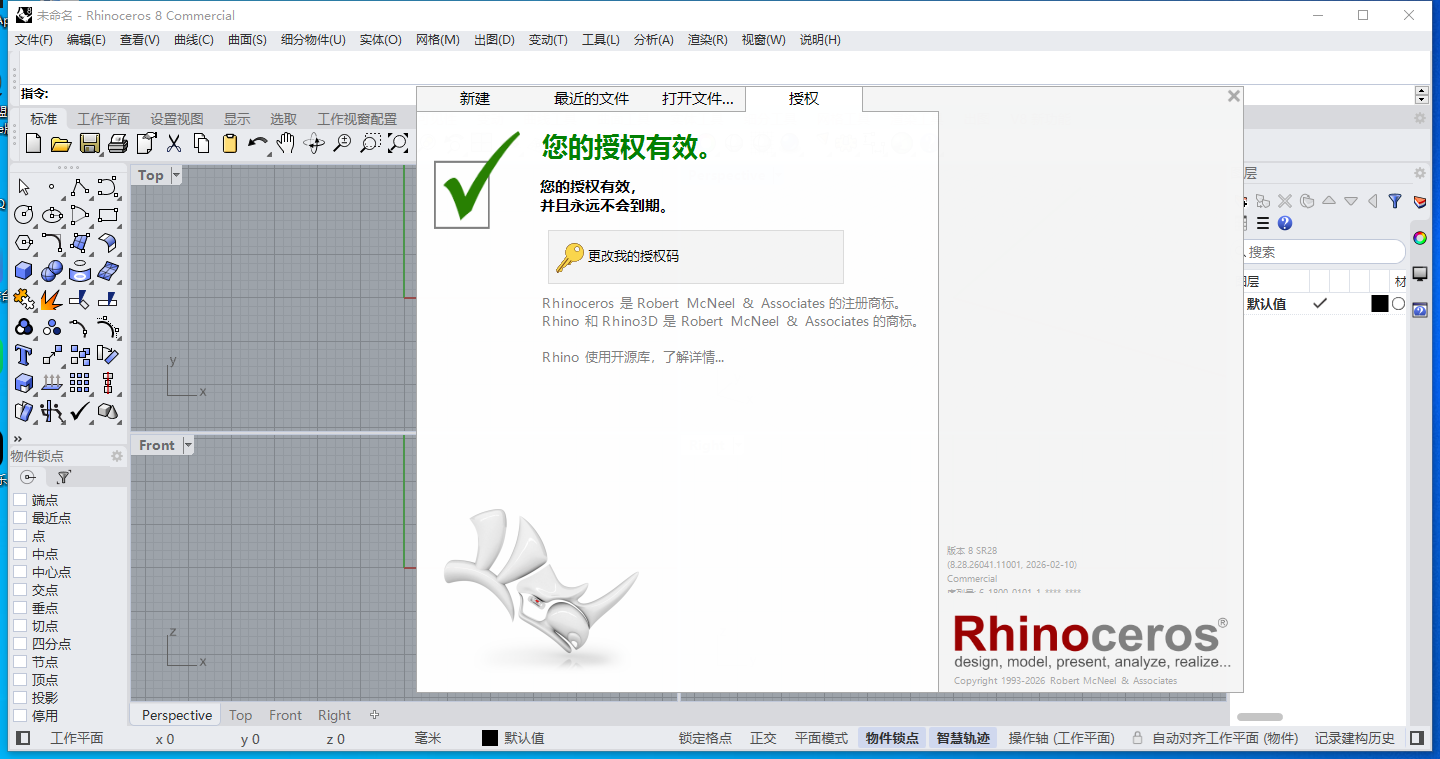Click the 更改我的授权码 button
This screenshot has width=1440, height=759.
tap(694, 257)
